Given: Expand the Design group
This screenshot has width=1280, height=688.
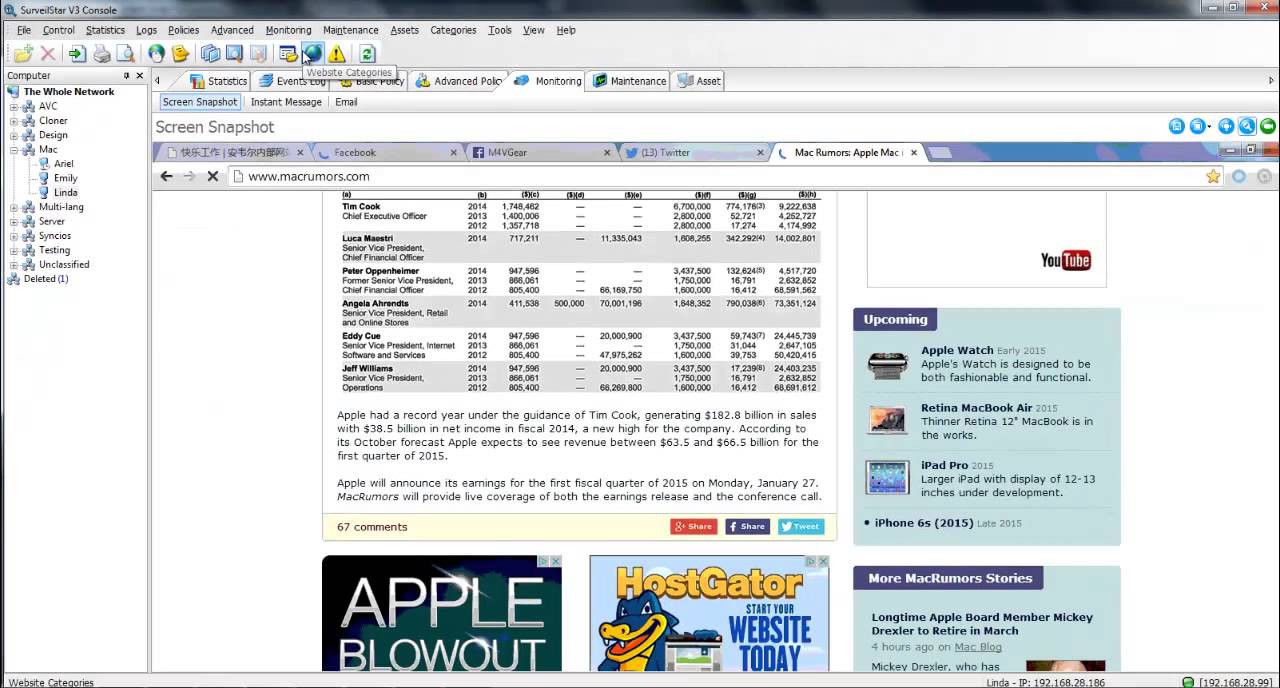Looking at the screenshot, I should [15, 135].
